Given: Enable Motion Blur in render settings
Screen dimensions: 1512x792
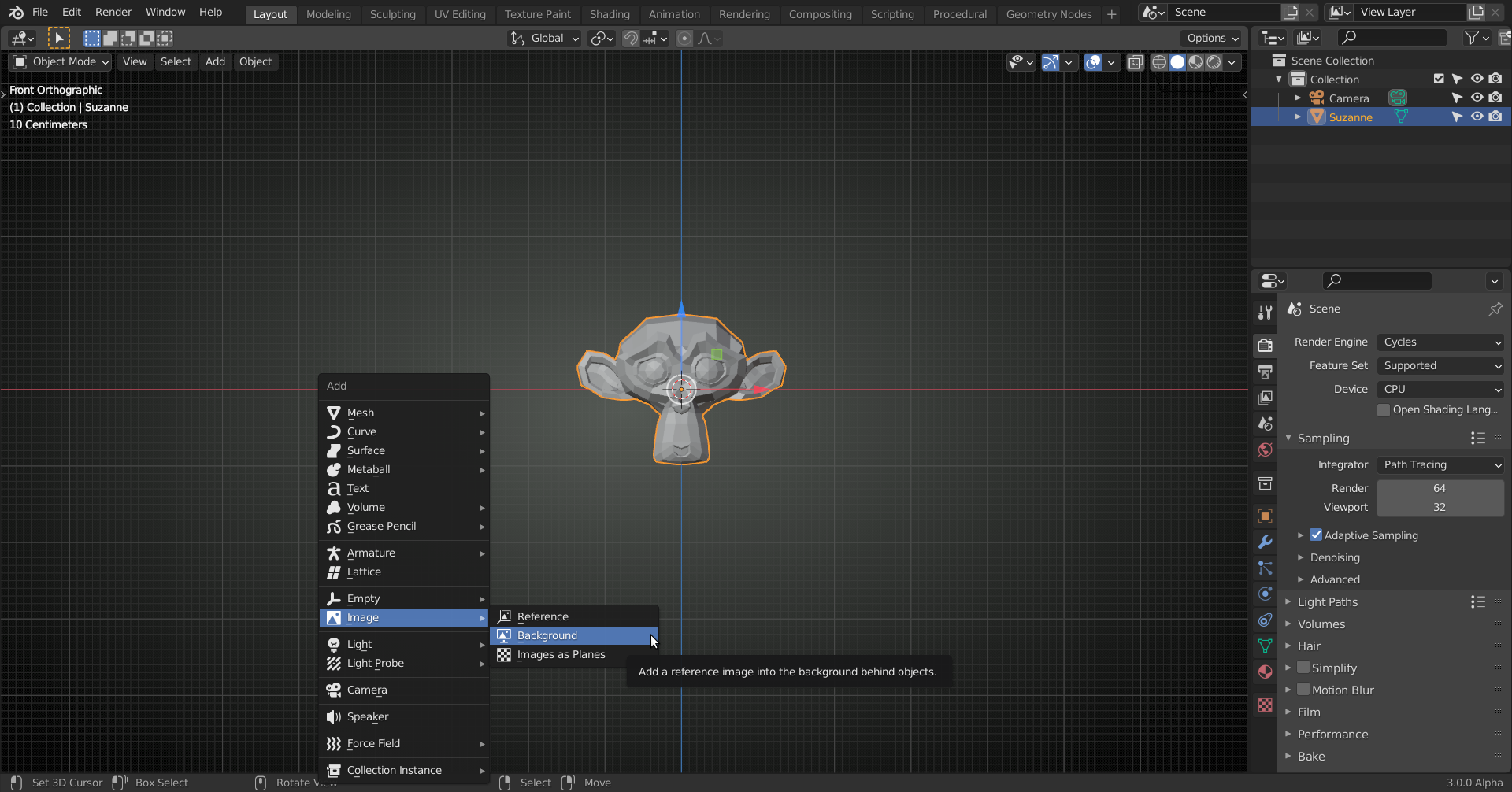Looking at the screenshot, I should (x=1303, y=690).
